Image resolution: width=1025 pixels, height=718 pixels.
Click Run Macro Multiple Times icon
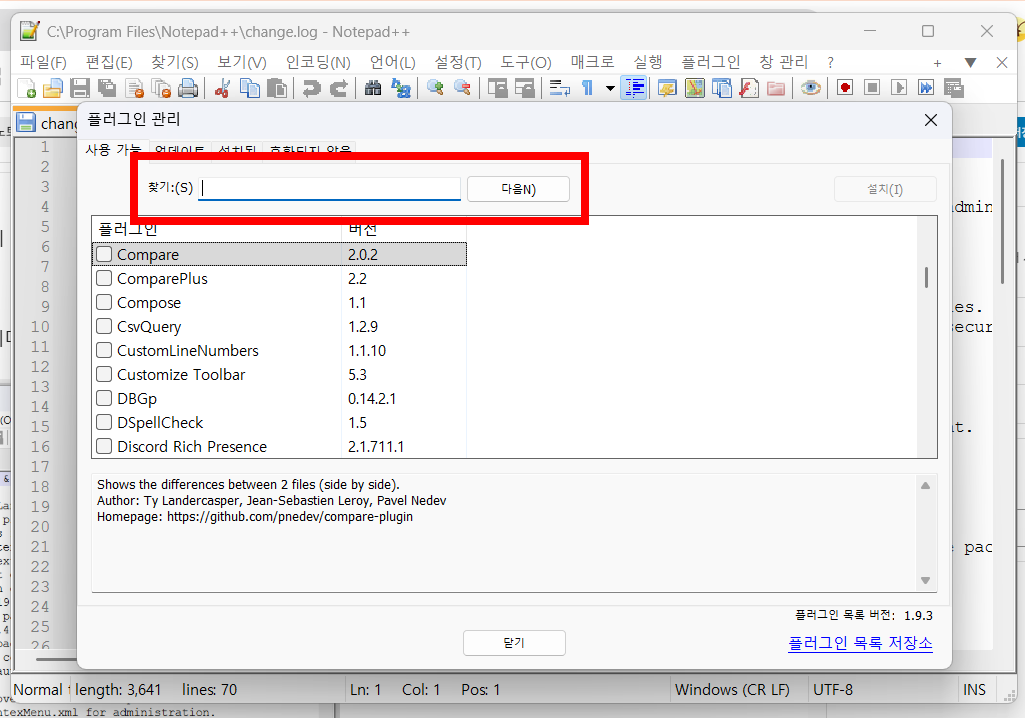926,88
